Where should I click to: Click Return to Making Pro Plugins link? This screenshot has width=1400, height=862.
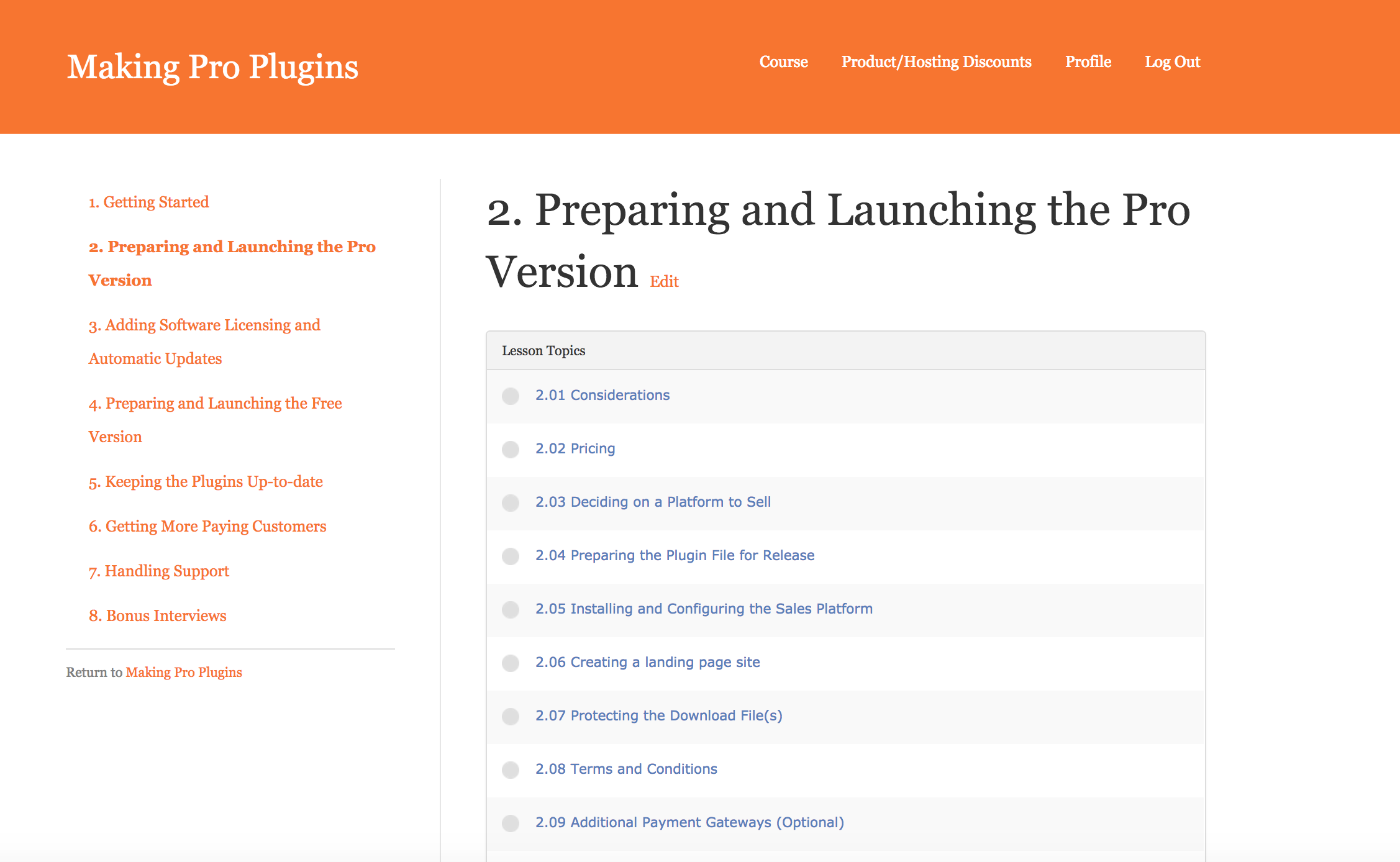coord(184,672)
